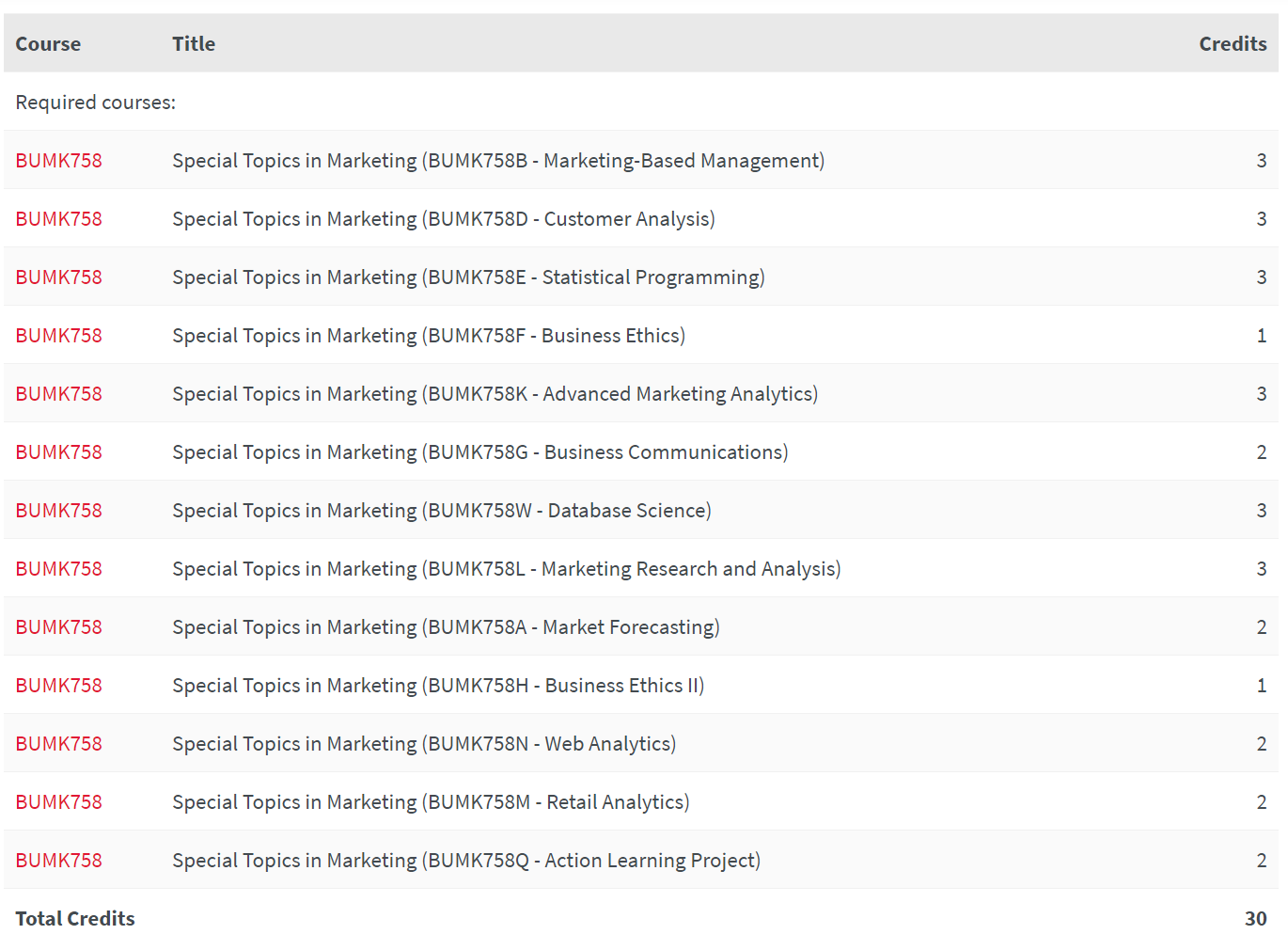The height and width of the screenshot is (950, 1288).
Task: Click the Title column header
Action: click(194, 44)
